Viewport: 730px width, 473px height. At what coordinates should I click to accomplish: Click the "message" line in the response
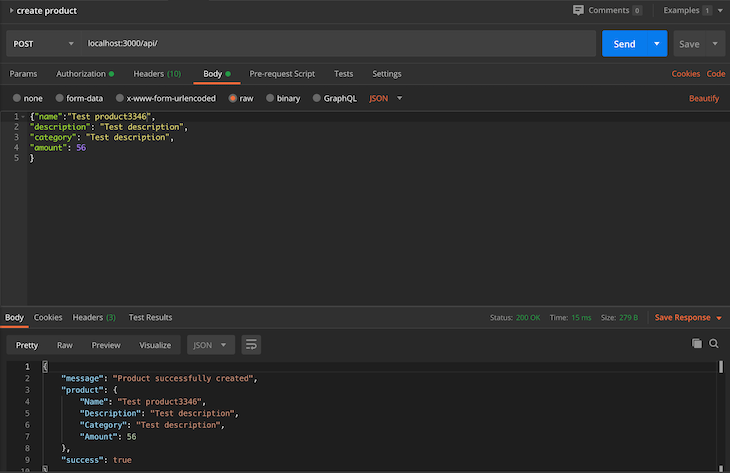[x=159, y=378]
